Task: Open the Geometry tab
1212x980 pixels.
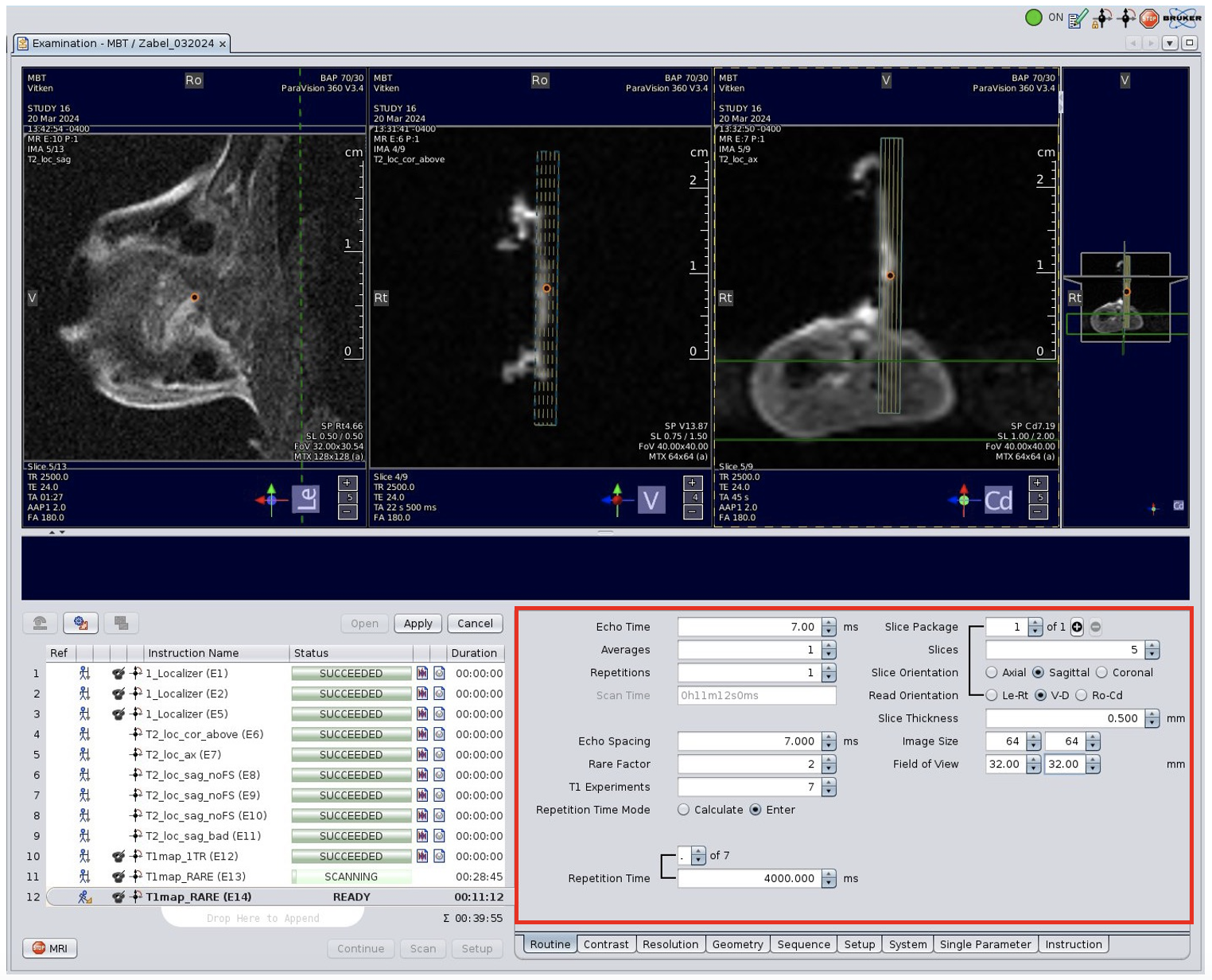Action: [737, 944]
